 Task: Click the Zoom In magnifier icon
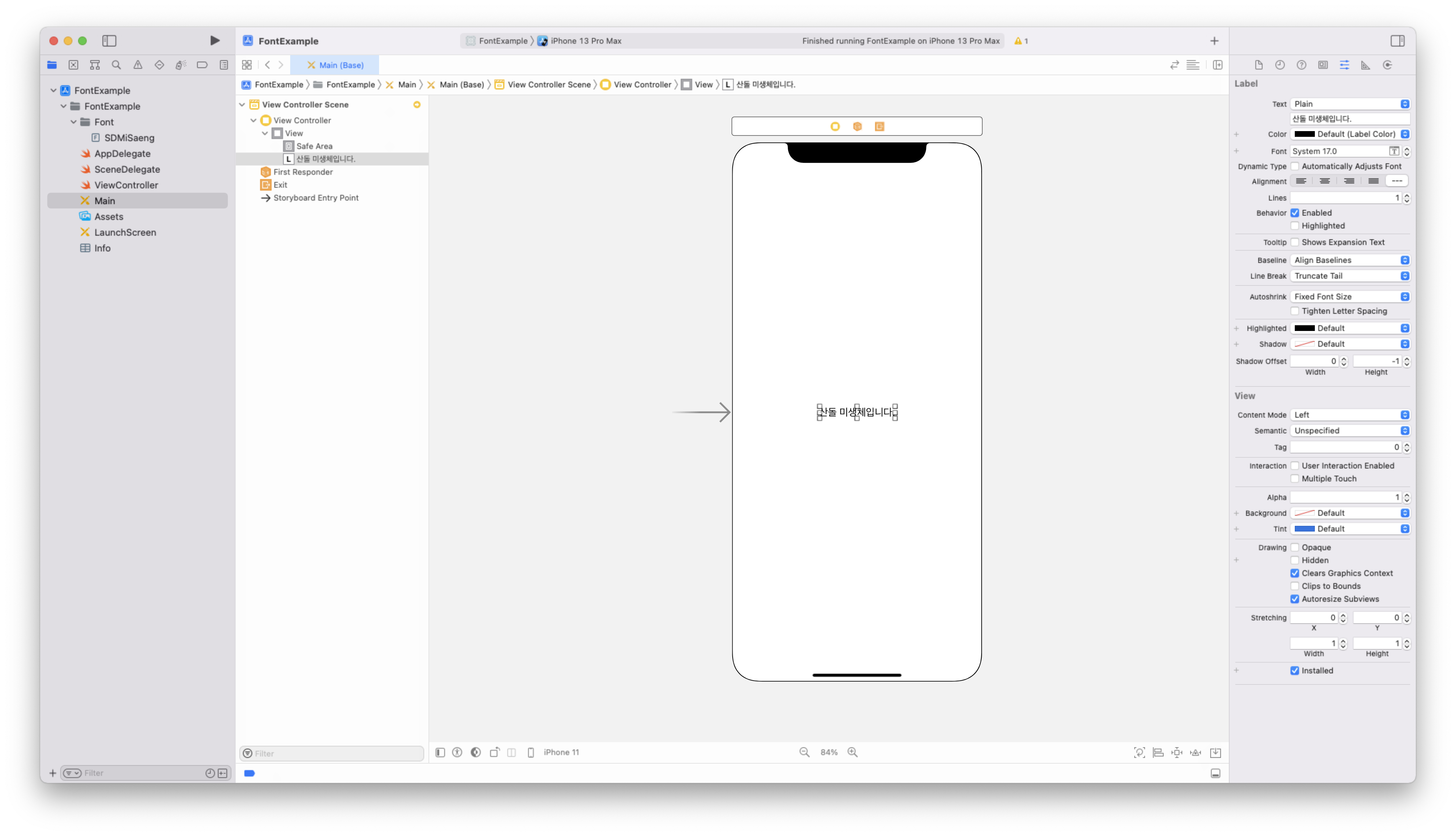853,752
